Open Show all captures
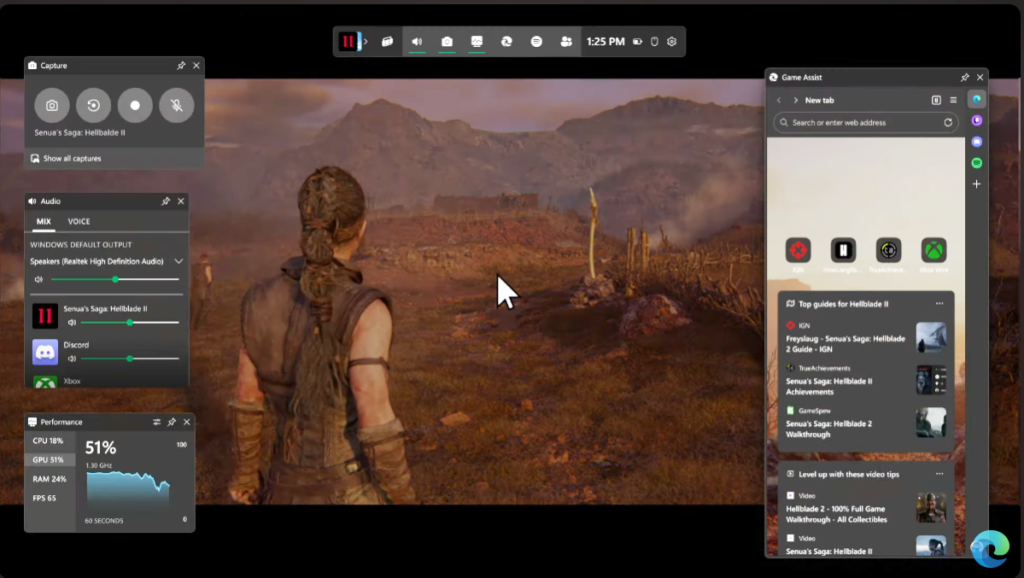 pos(65,159)
